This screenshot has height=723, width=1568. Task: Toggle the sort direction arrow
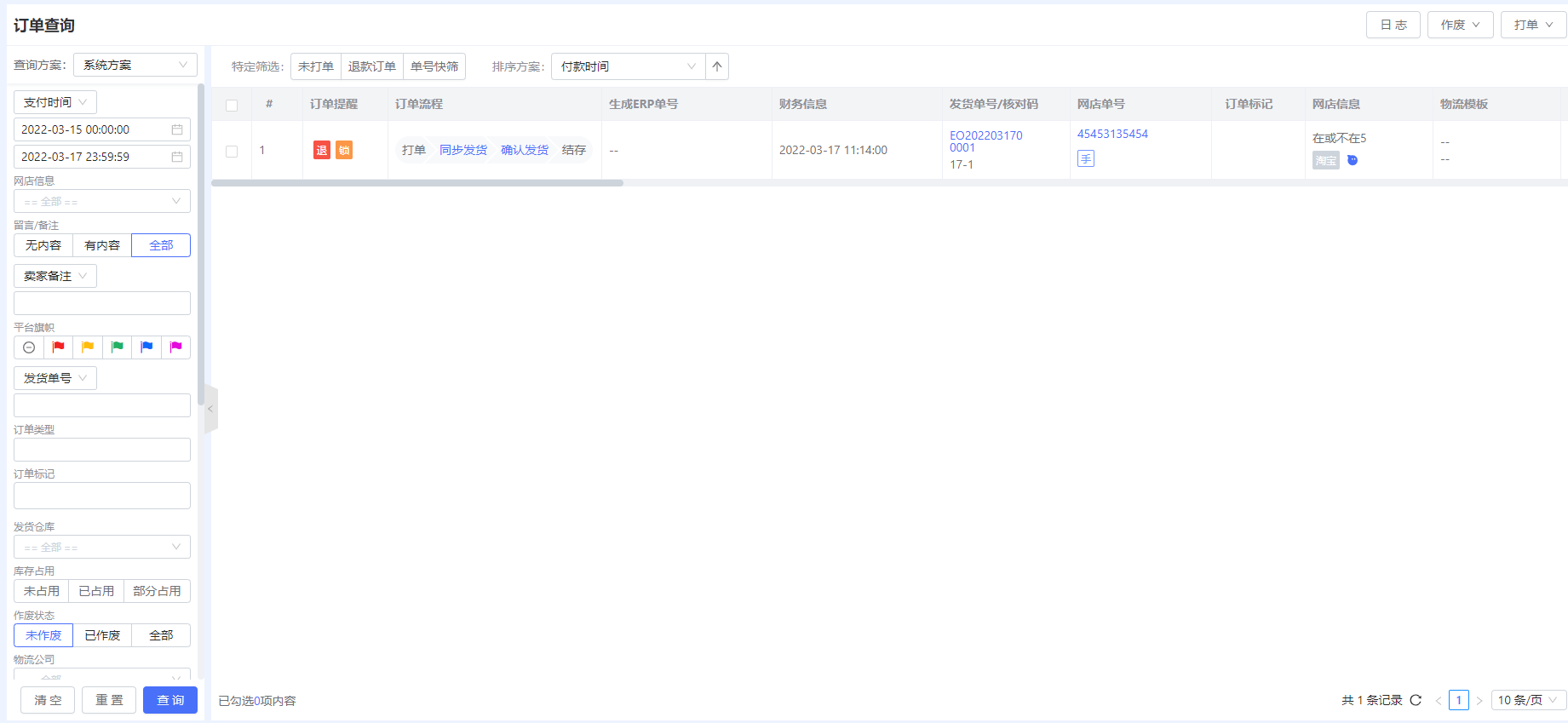pos(717,66)
